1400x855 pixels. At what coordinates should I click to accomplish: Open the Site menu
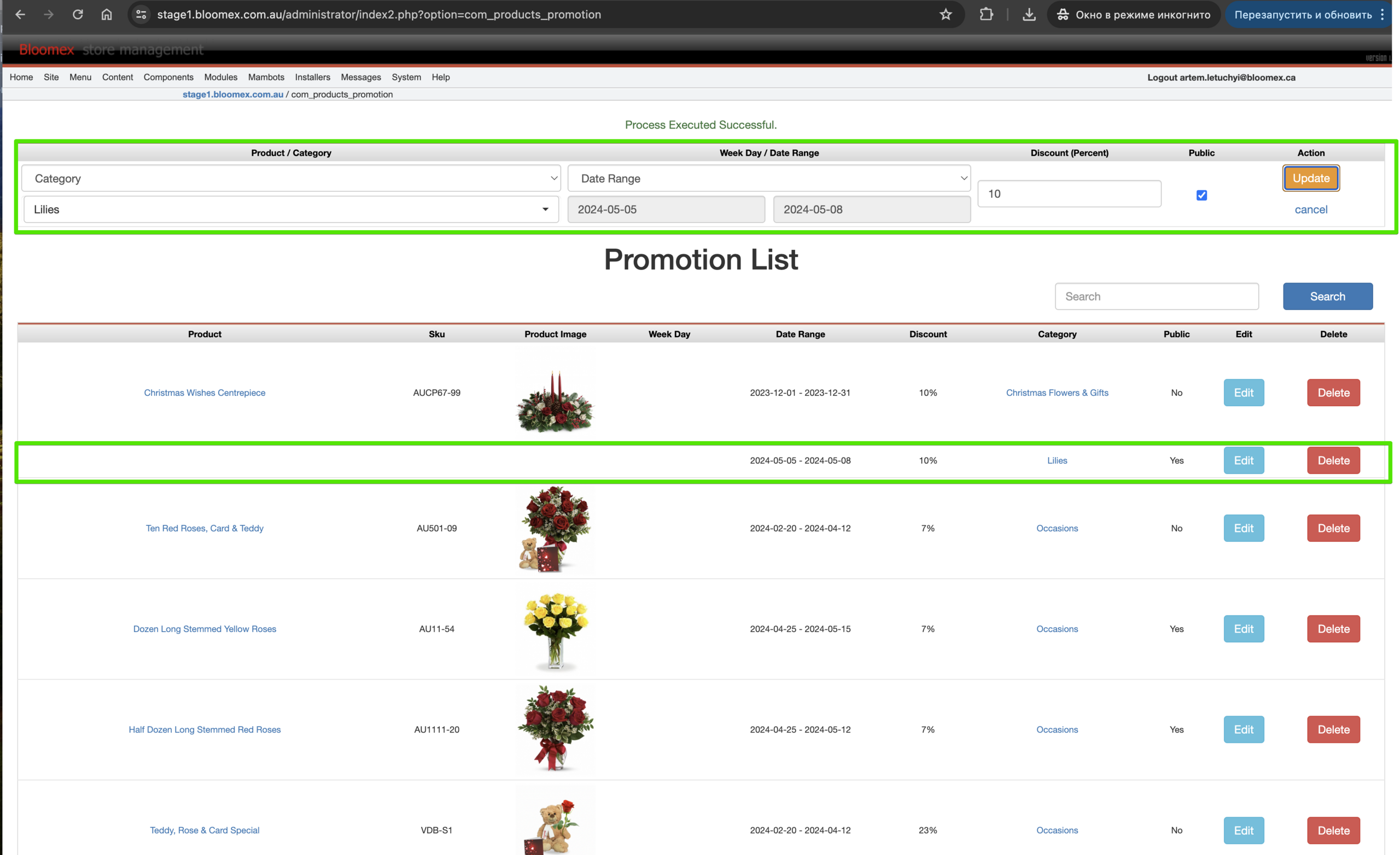51,77
